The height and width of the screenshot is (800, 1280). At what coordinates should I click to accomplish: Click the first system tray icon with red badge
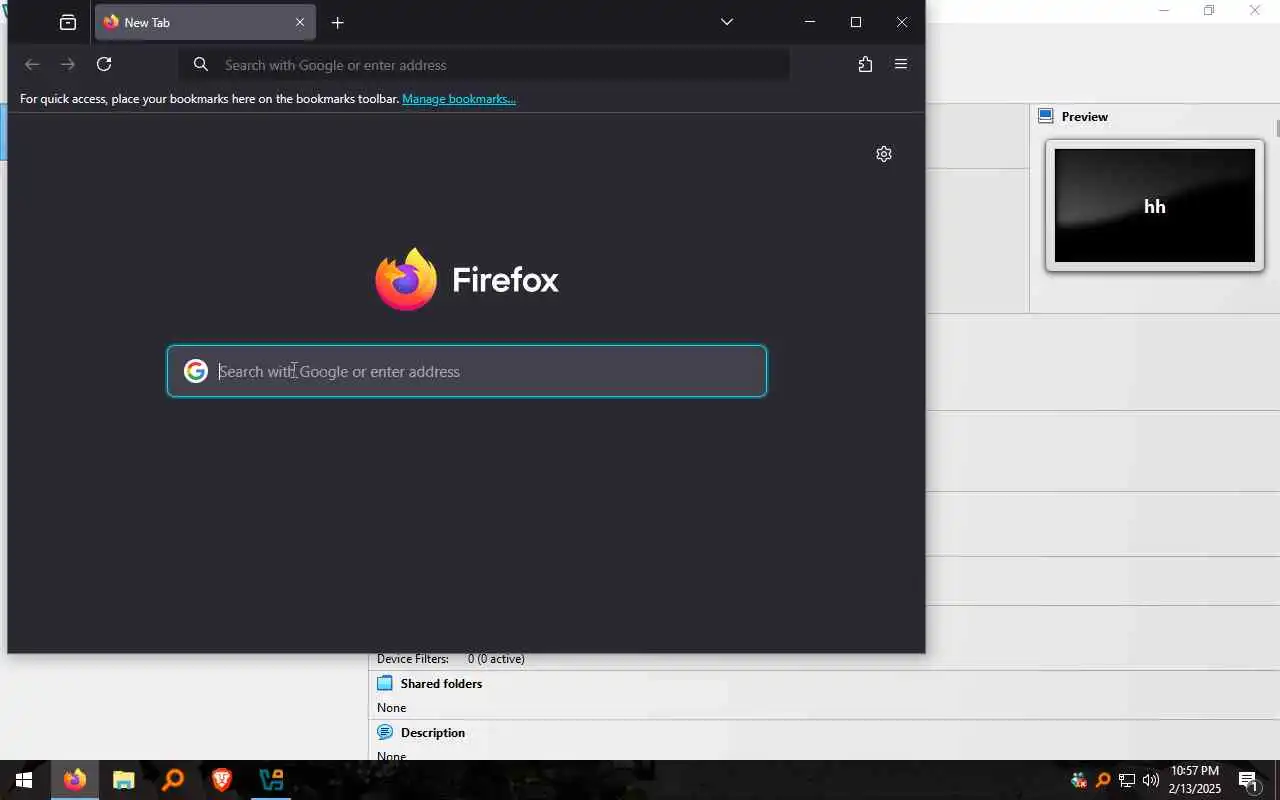[x=1078, y=780]
